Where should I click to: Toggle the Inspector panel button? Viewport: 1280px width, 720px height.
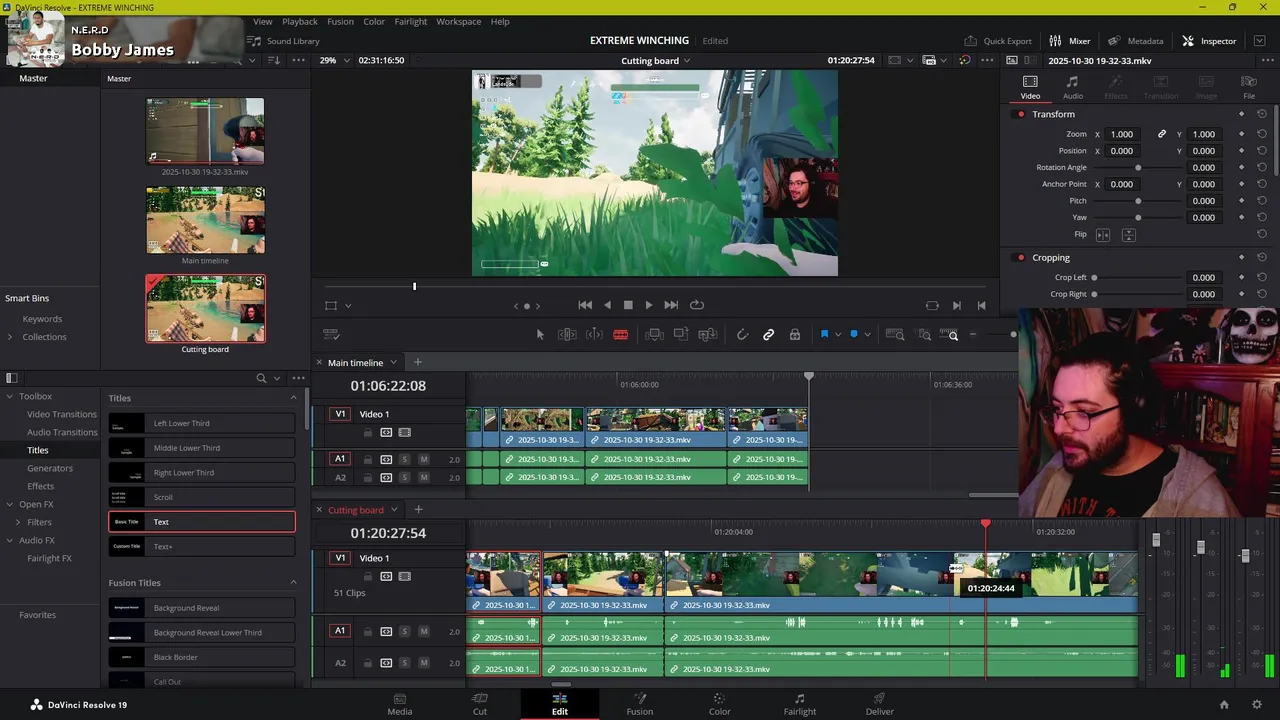coord(1209,41)
